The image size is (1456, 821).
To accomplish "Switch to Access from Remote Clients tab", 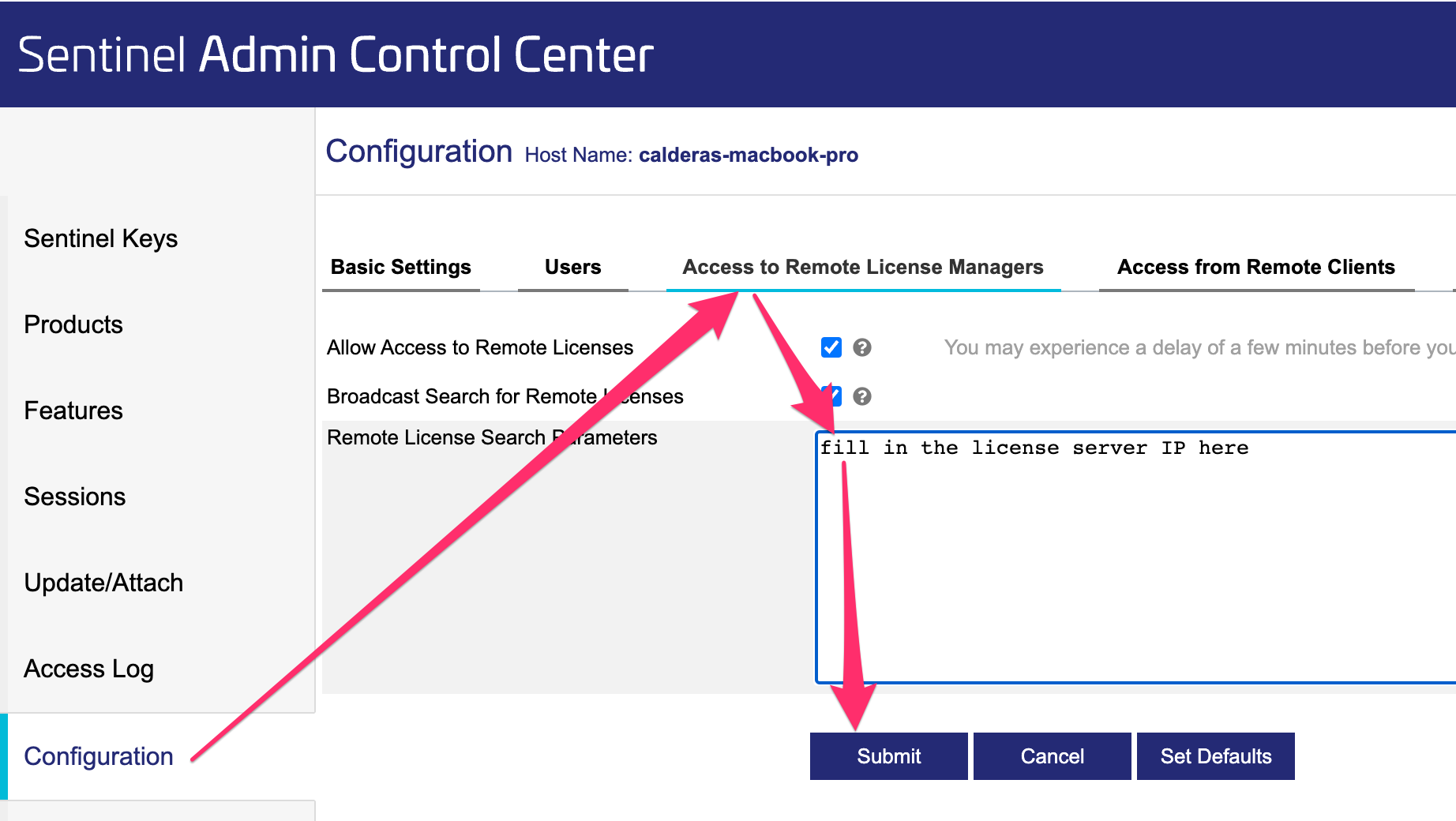I will coord(1256,268).
